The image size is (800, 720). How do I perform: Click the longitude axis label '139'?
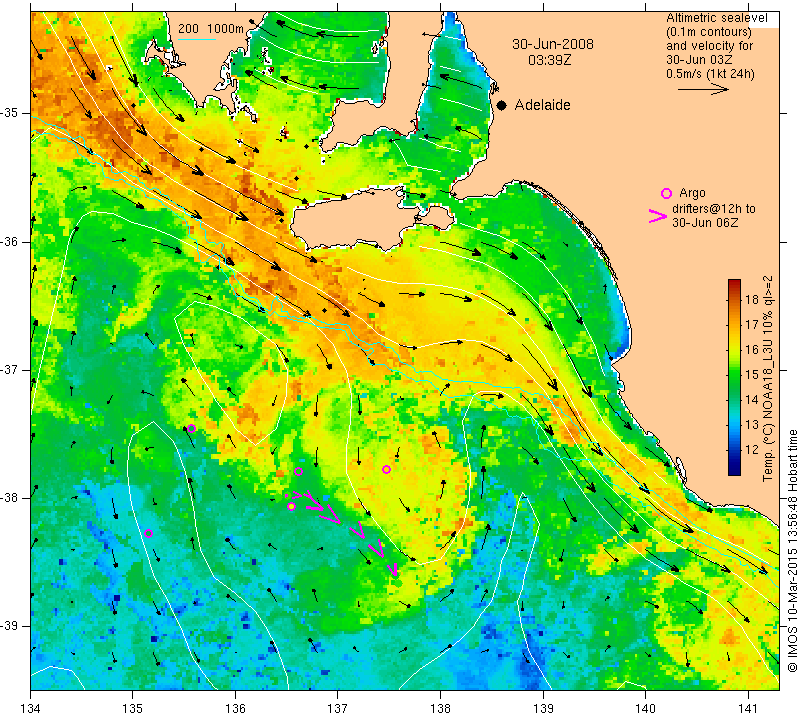[543, 709]
